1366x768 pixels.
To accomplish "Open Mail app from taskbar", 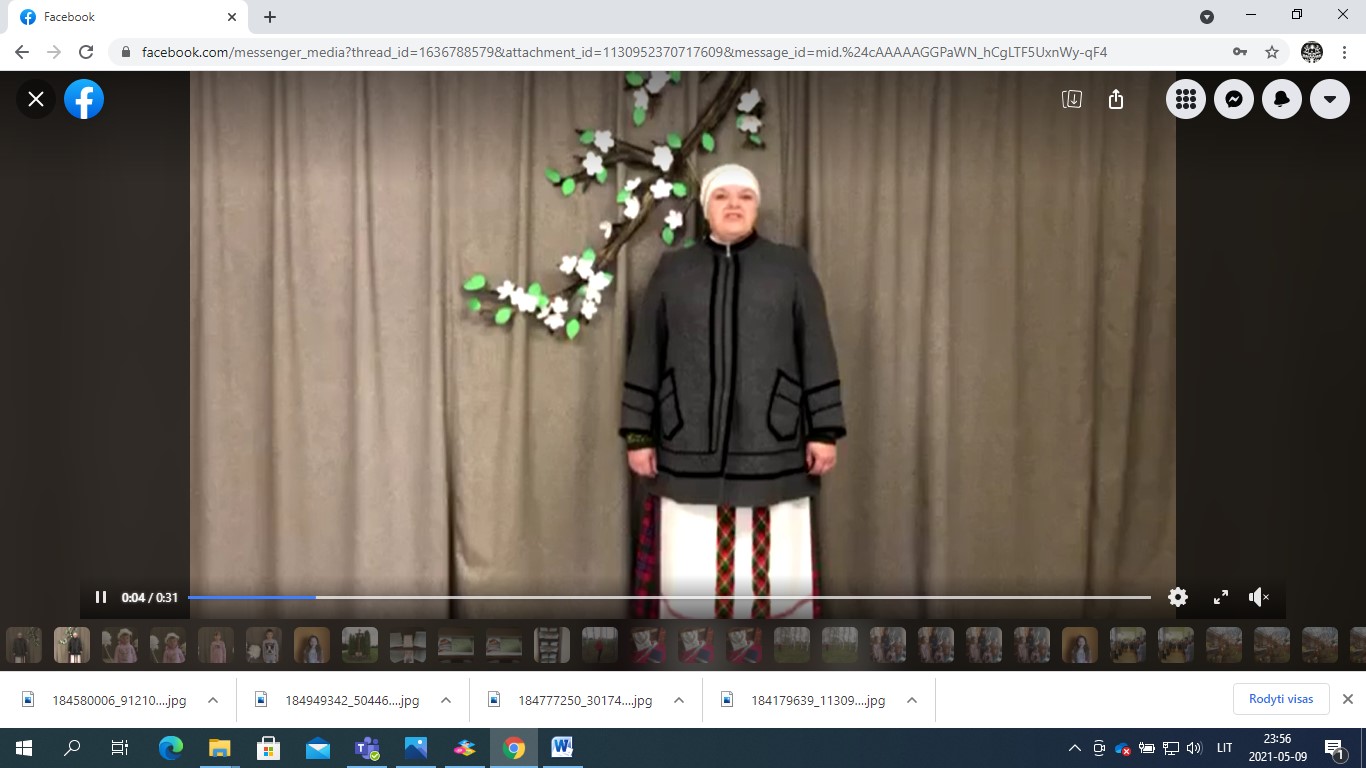I will [317, 748].
